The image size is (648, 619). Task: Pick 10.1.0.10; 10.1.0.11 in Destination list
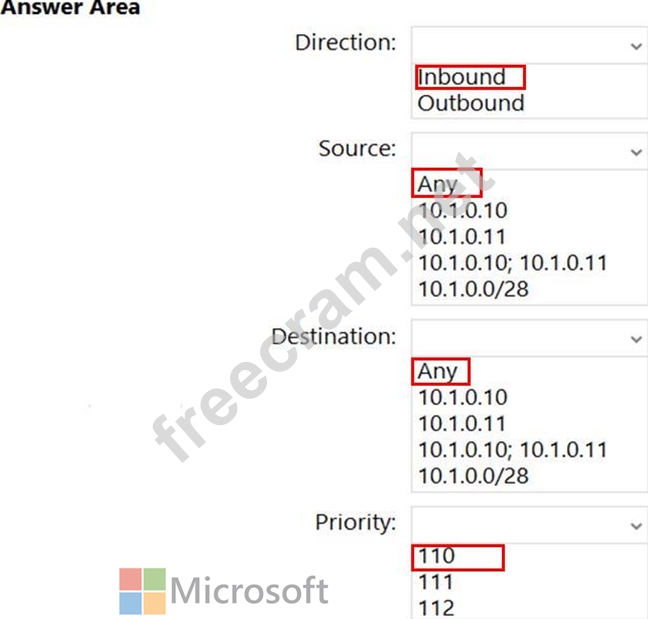[x=512, y=450]
